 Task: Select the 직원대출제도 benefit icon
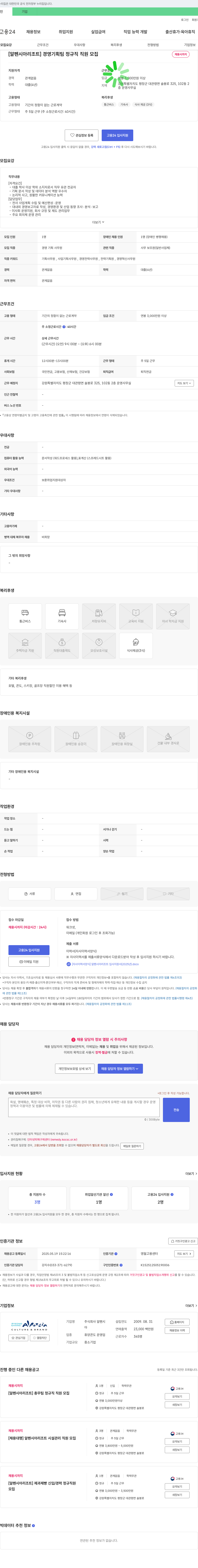[62, 646]
